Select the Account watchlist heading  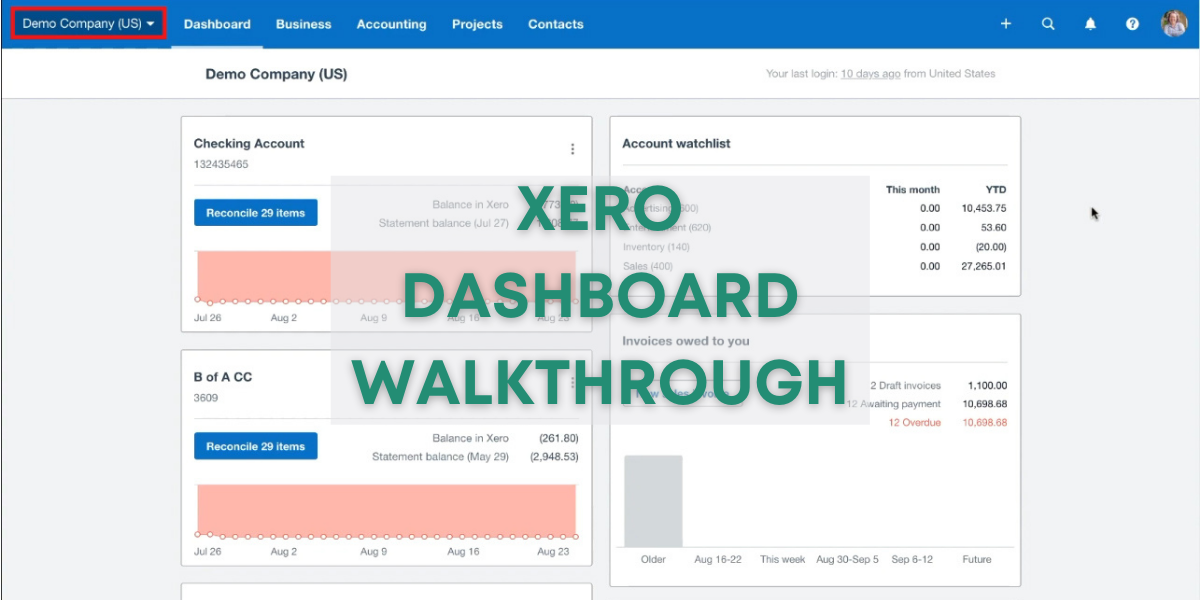pos(676,144)
